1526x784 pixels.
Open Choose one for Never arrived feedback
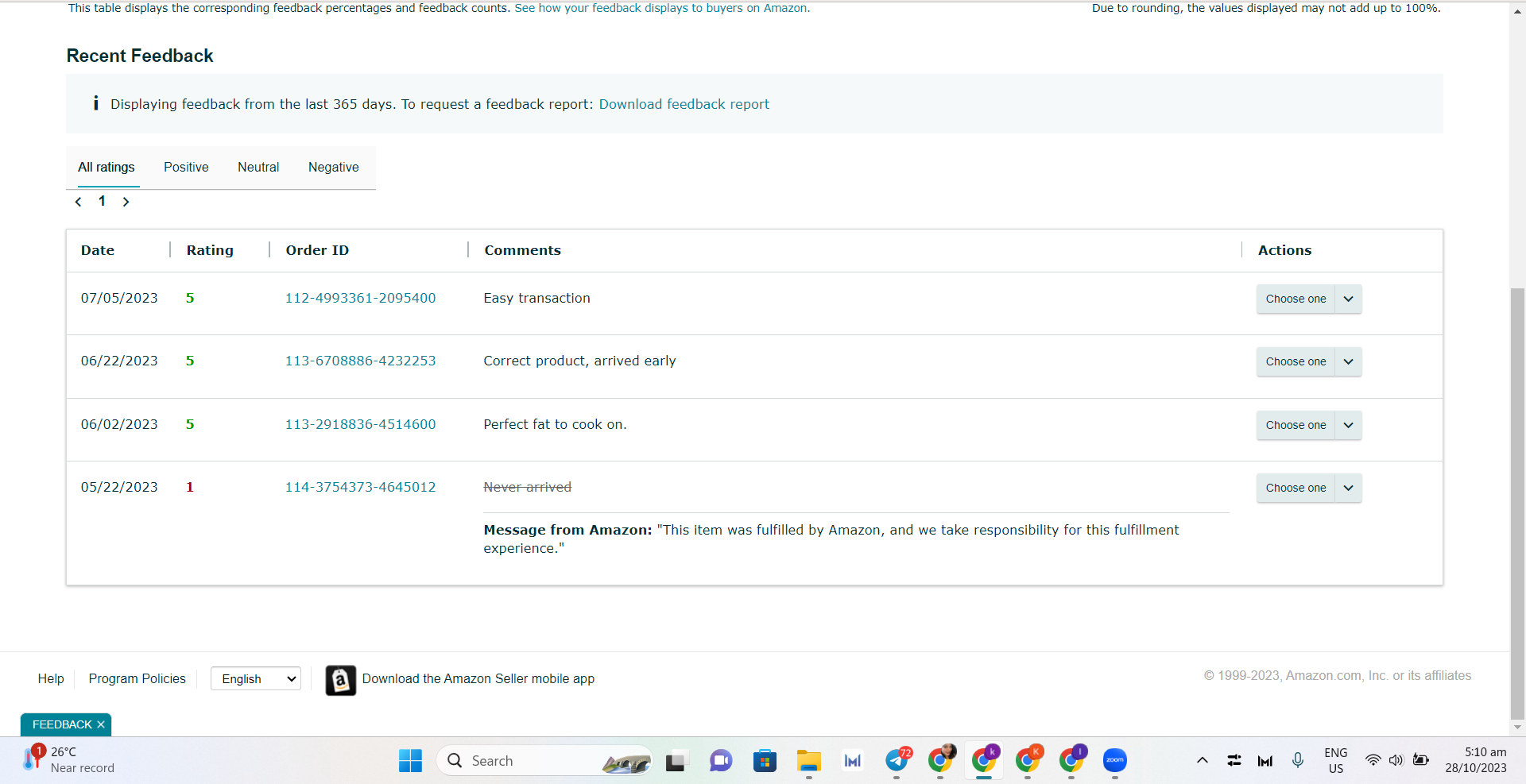[x=1296, y=488]
